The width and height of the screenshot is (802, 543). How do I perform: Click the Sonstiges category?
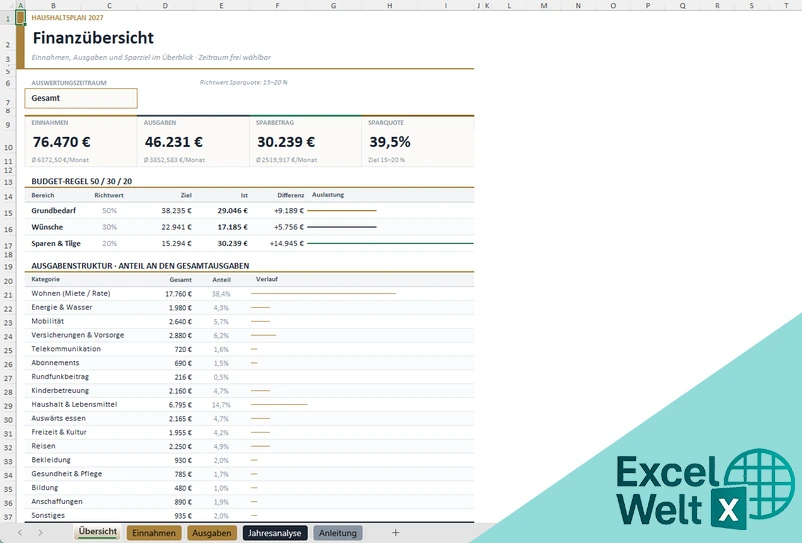(x=48, y=515)
